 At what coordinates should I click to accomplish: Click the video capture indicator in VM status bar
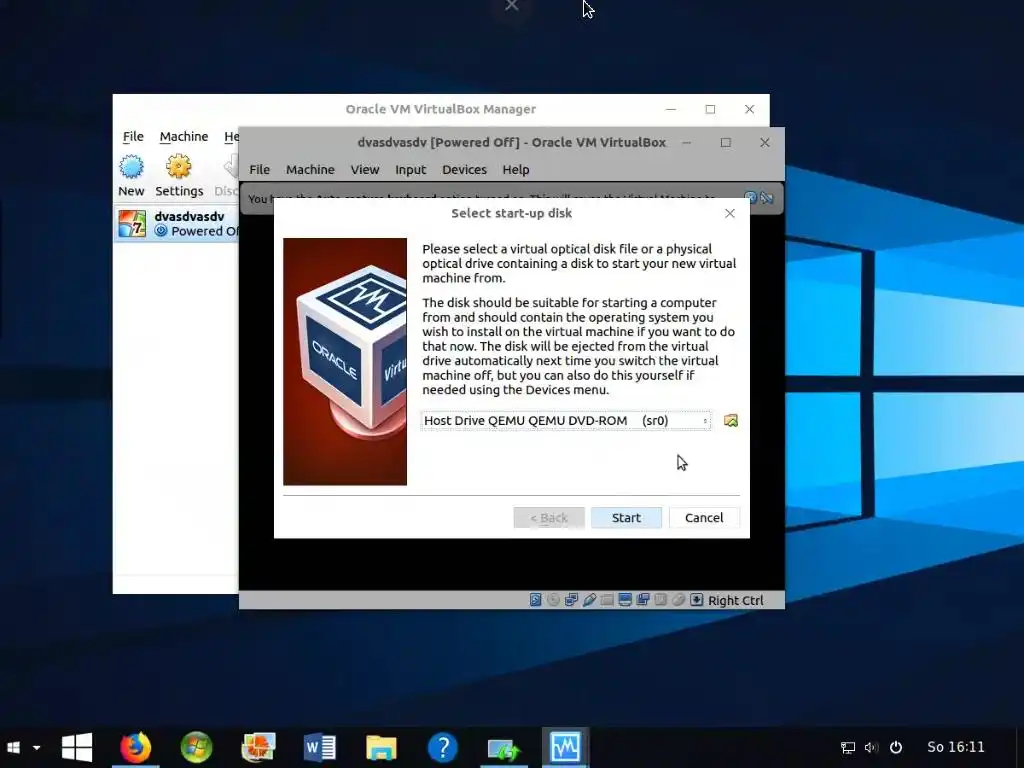[x=643, y=600]
